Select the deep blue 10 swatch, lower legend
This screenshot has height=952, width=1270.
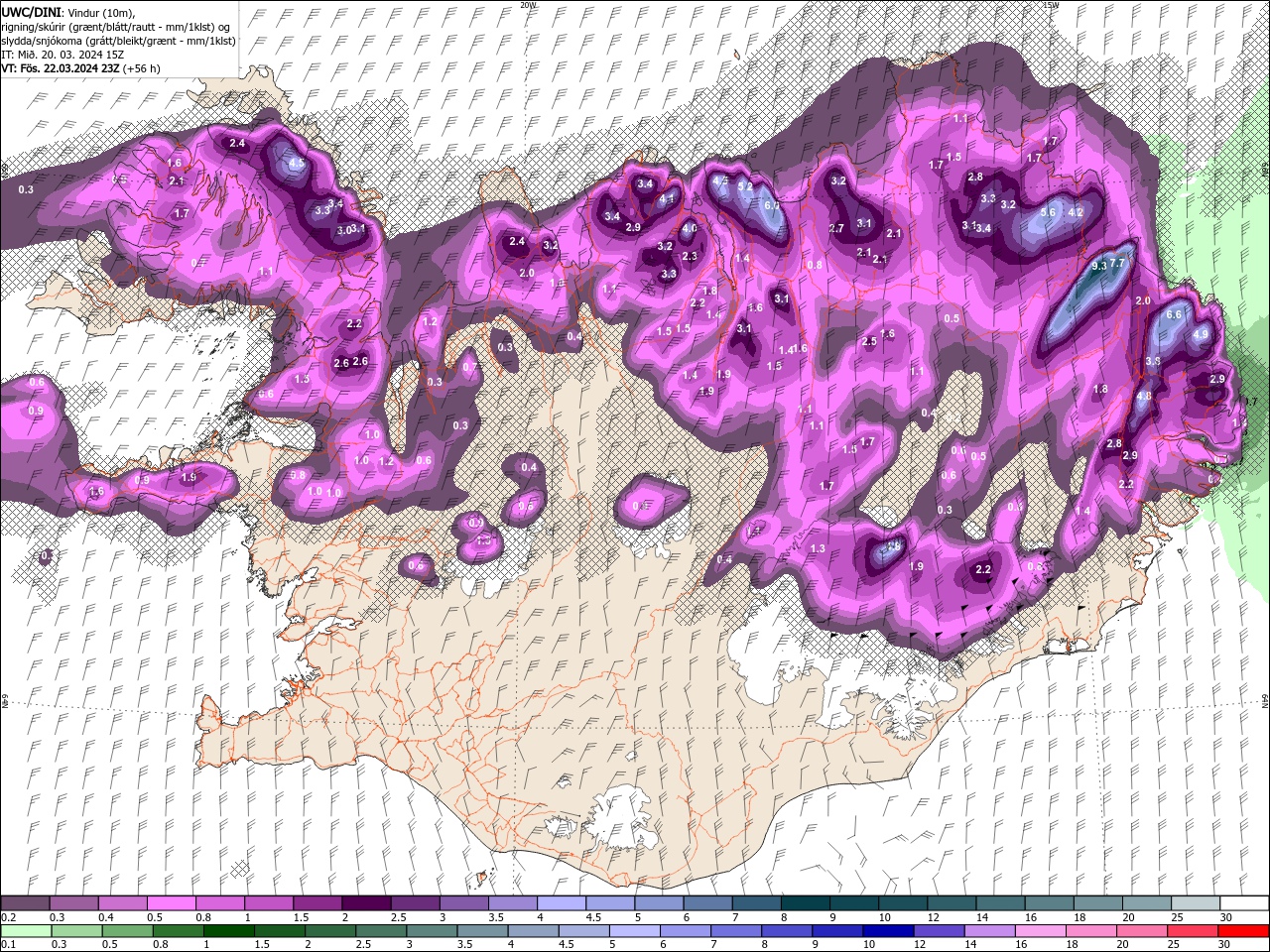click(x=888, y=930)
